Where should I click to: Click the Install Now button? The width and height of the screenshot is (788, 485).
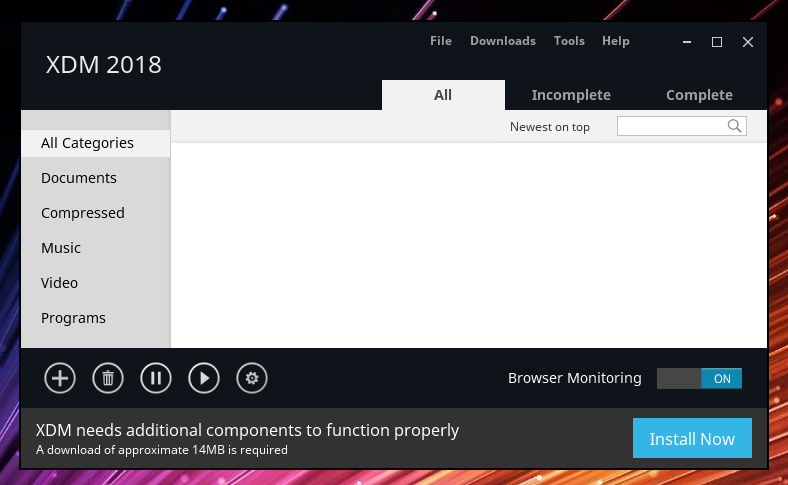(x=692, y=438)
